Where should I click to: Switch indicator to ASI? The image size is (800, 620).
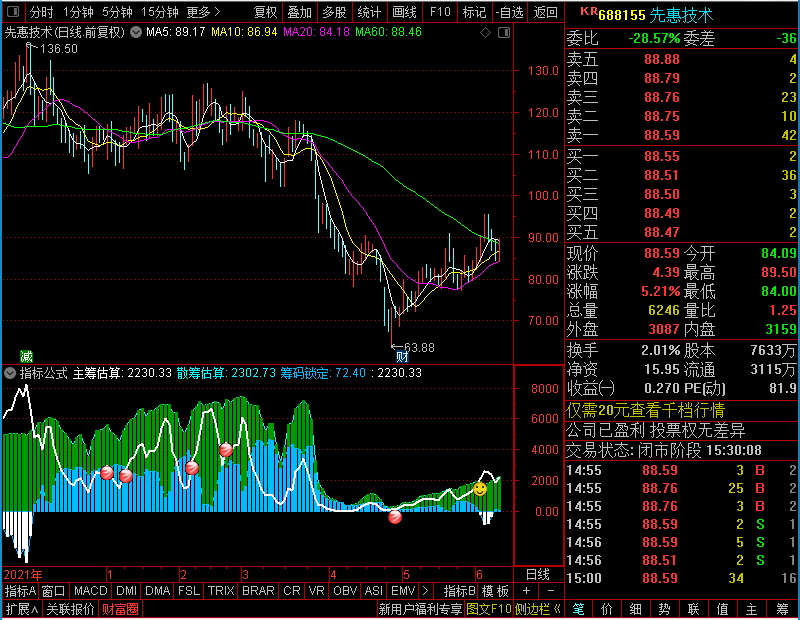coord(373,591)
